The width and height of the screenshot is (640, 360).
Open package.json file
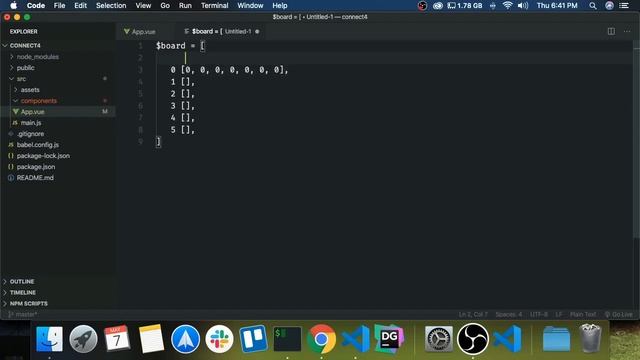pos(36,167)
